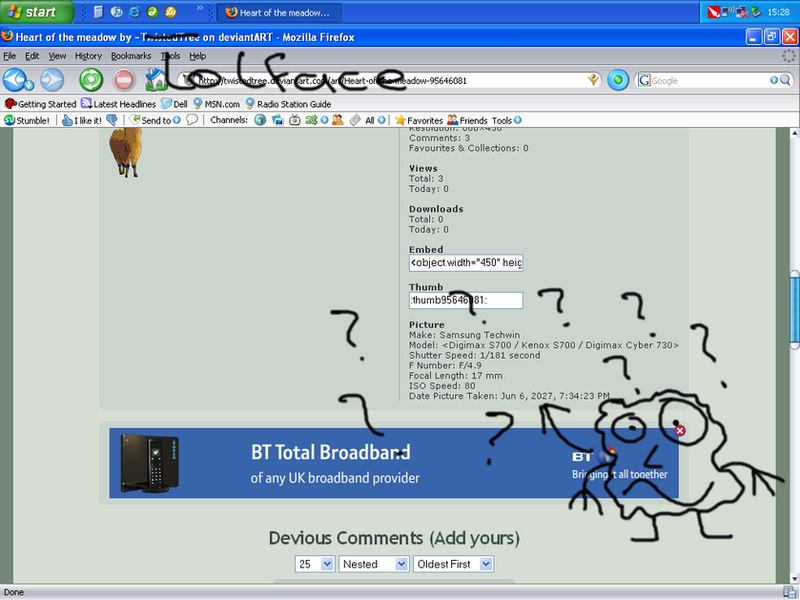Open the Back history dropdown arrow
Viewport: 800px width, 600px height.
click(29, 84)
